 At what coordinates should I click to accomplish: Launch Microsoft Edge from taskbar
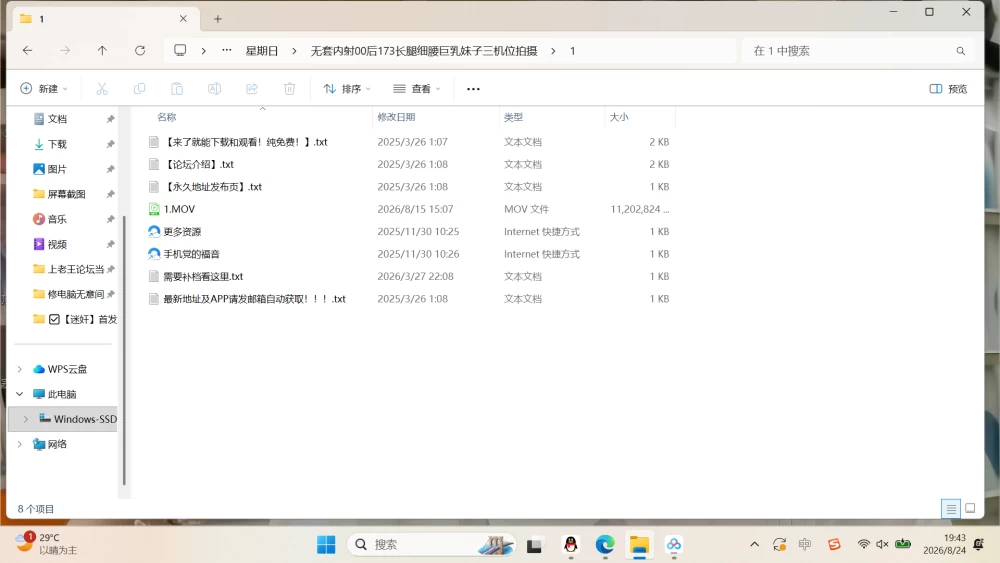click(605, 545)
